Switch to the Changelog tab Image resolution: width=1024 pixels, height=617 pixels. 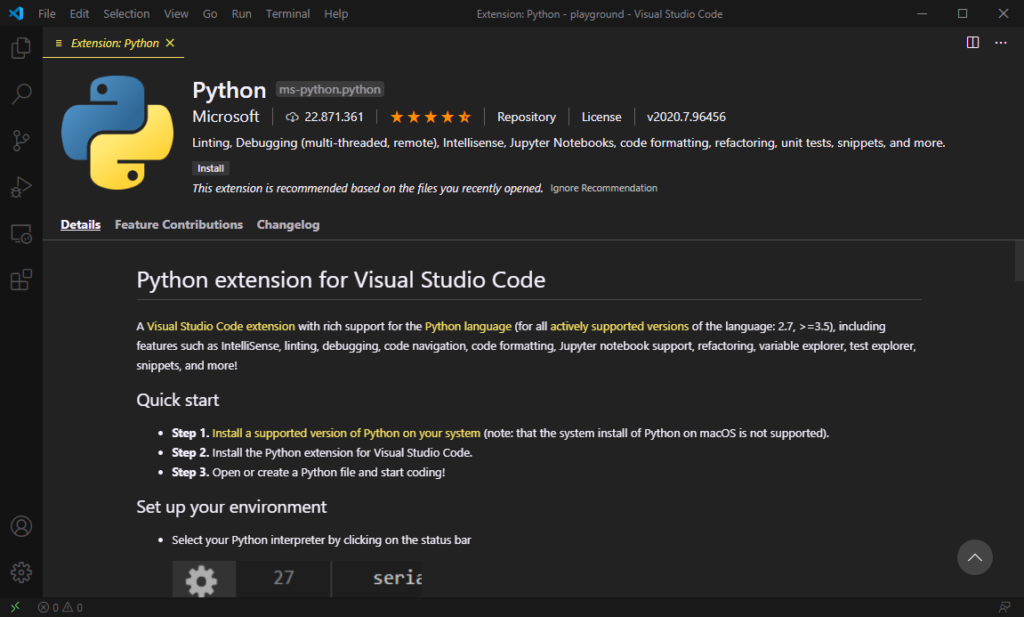click(288, 224)
